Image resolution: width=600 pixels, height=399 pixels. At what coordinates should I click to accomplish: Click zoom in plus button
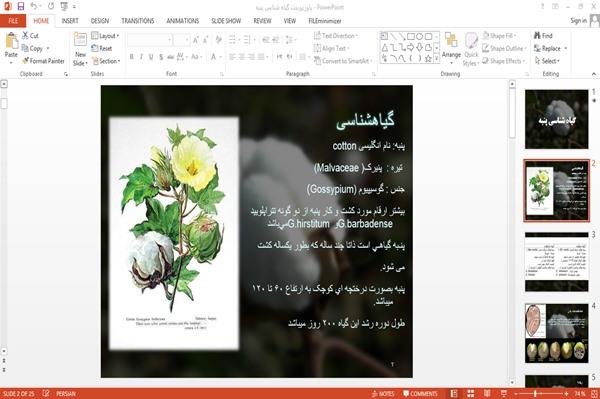point(566,394)
